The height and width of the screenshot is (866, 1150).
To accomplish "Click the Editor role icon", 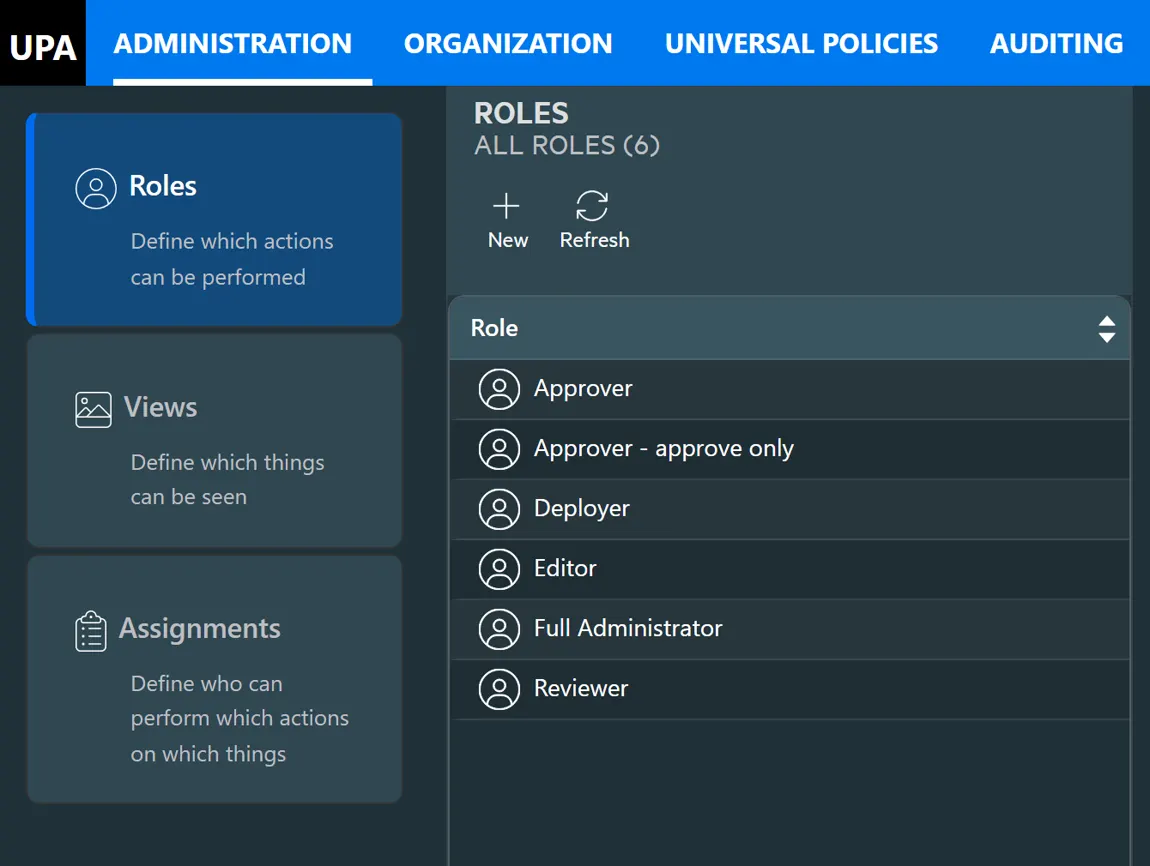I will (499, 570).
